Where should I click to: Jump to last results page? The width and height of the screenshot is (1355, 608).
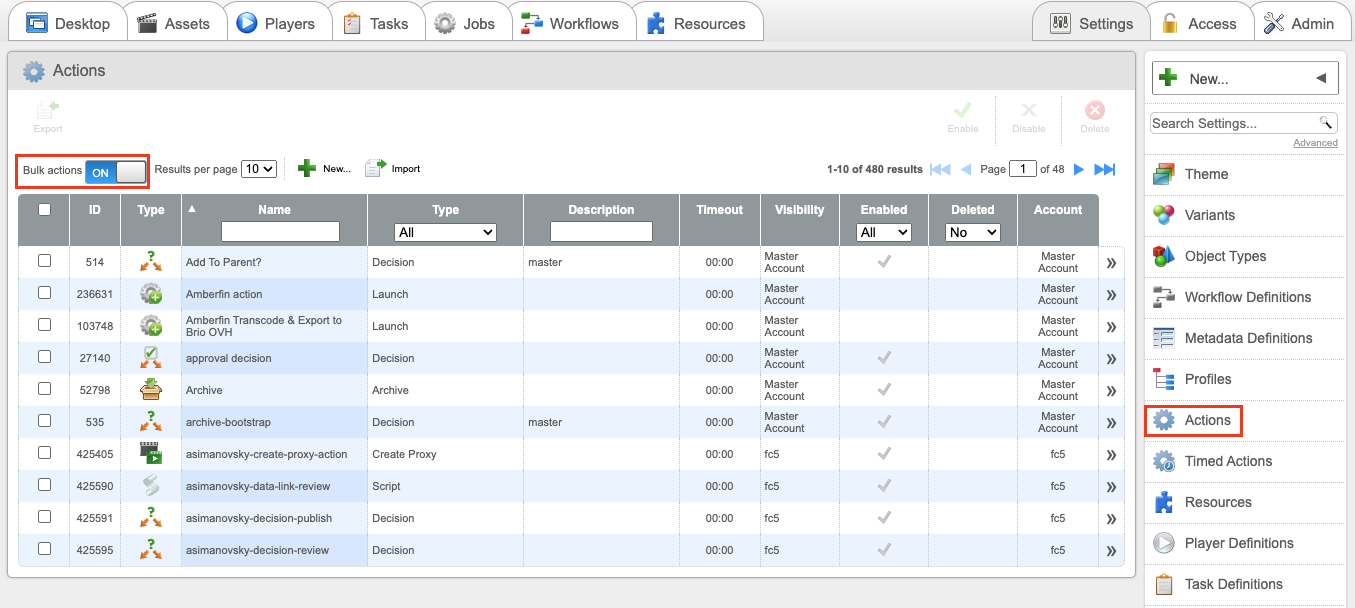coord(1105,169)
